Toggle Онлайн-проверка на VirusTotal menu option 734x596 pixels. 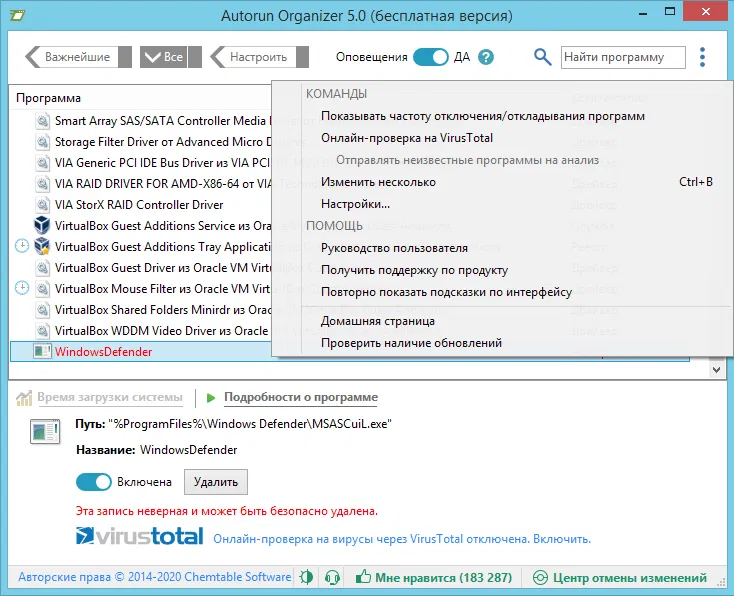pos(407,138)
